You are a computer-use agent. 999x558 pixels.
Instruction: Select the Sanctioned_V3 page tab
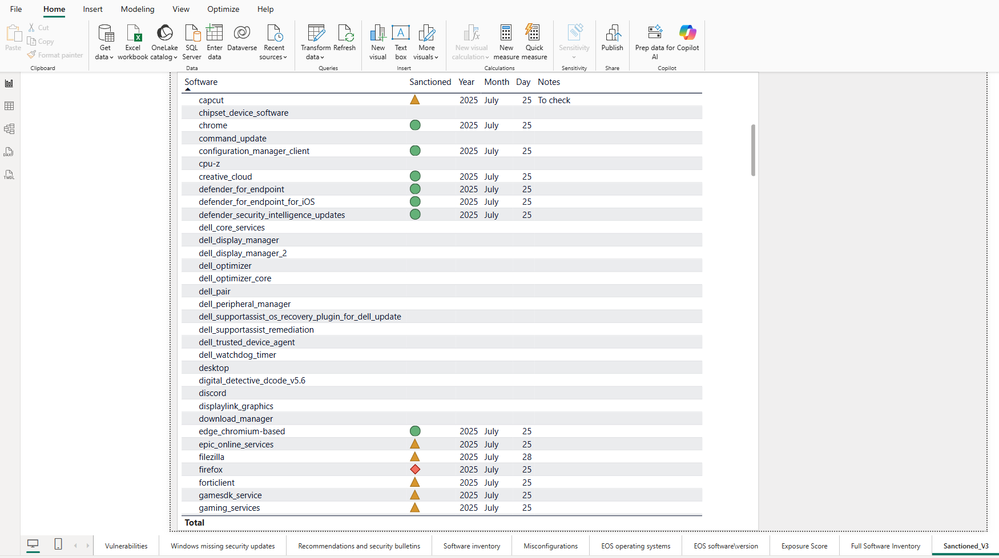click(966, 546)
